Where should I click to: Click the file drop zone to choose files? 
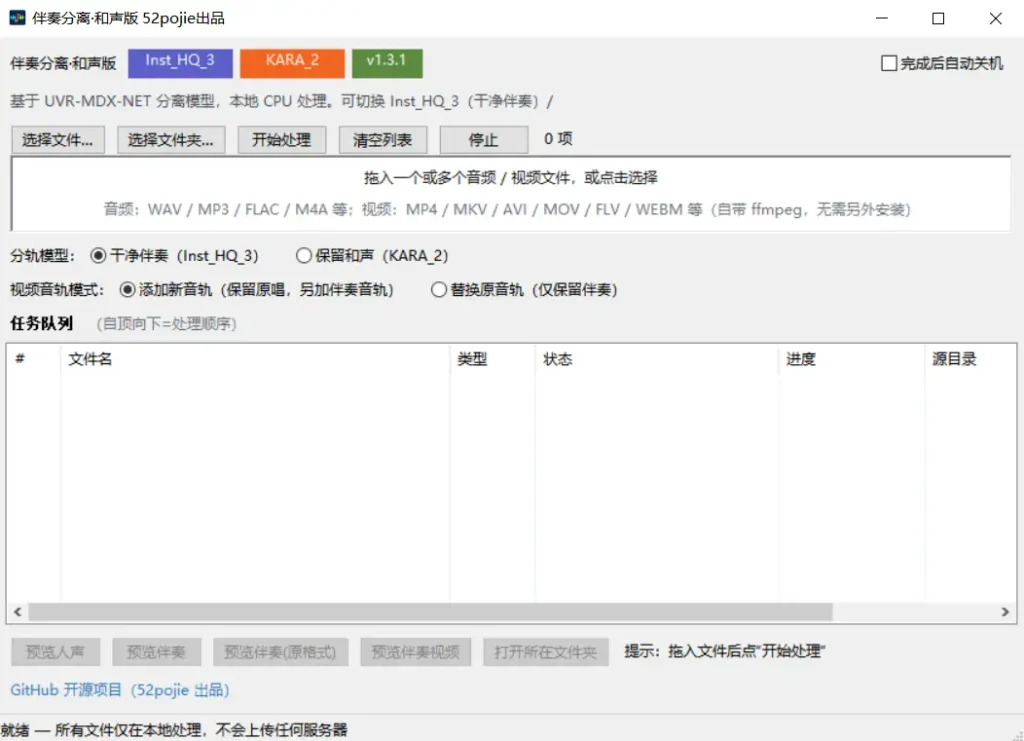(511, 193)
